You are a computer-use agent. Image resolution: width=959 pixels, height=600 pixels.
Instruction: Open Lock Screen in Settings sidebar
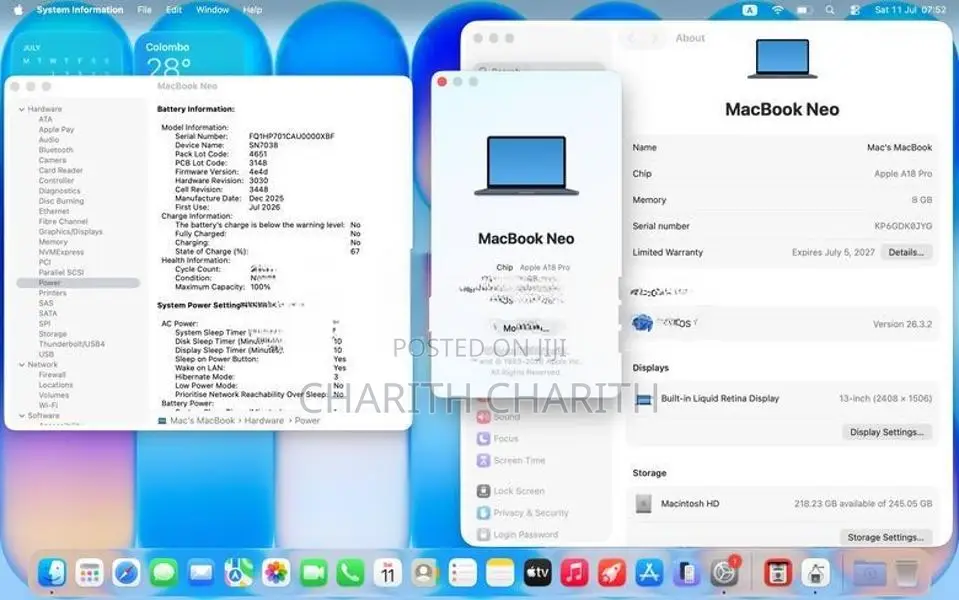[511, 491]
